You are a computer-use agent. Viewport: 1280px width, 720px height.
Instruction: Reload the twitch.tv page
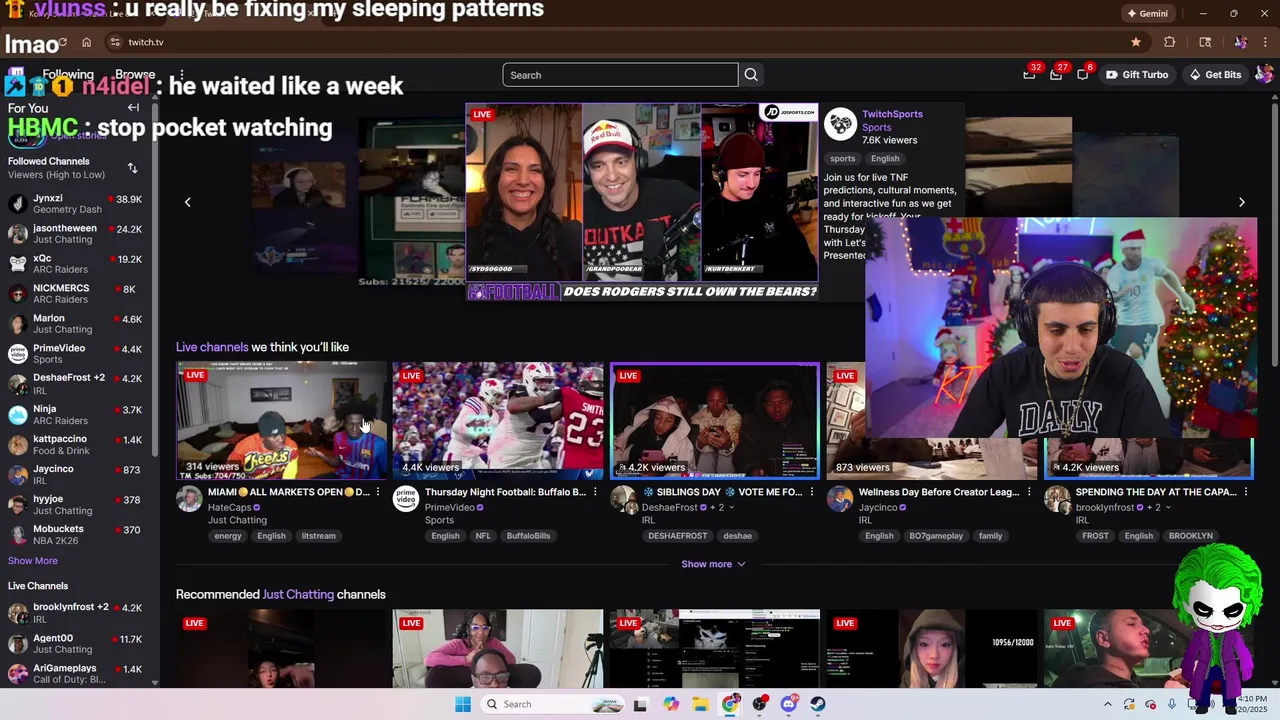click(63, 42)
